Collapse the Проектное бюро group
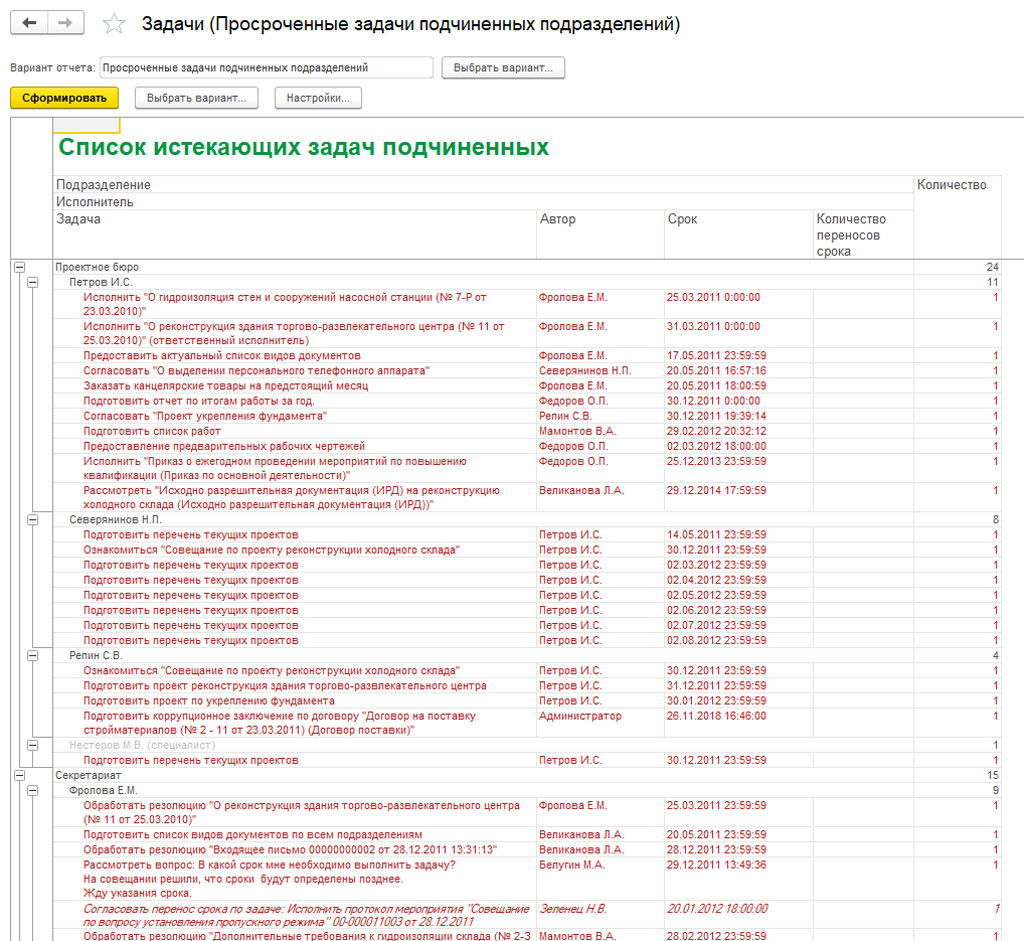 tap(19, 267)
